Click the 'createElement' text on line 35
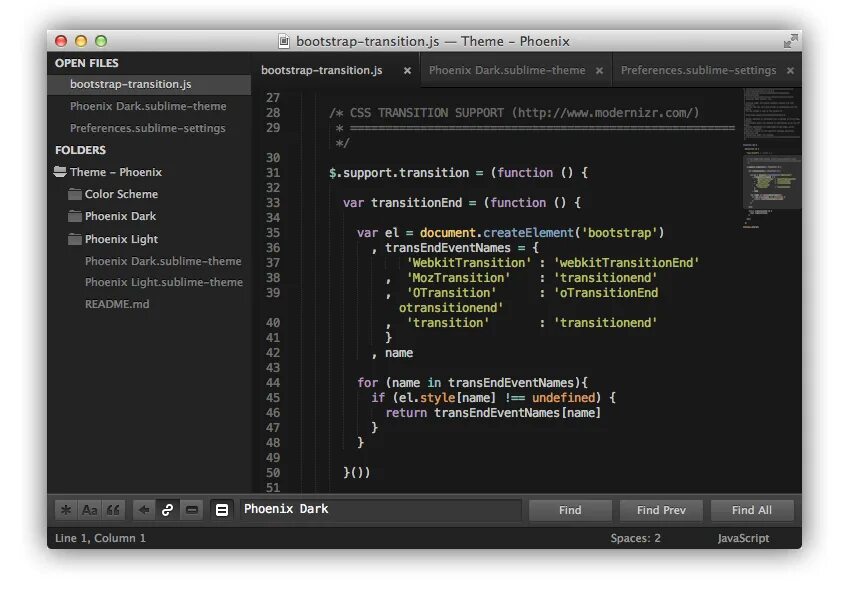Viewport: 850px width, 593px height. point(528,233)
